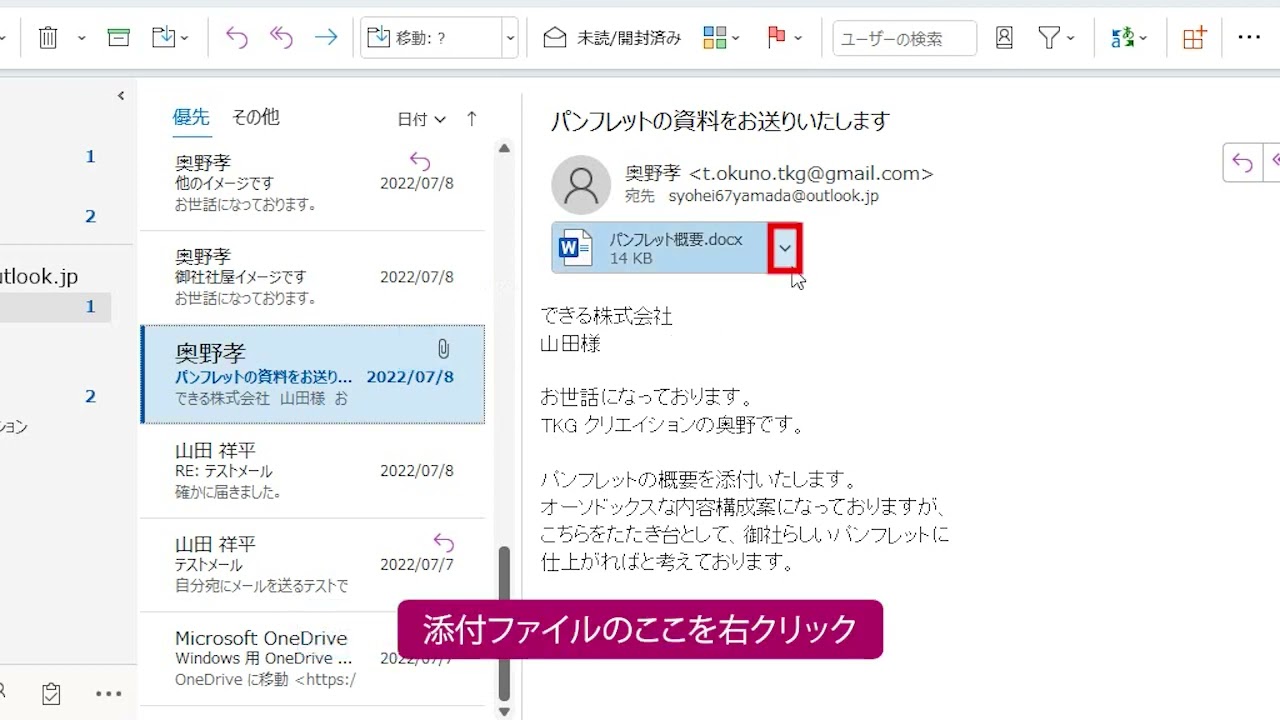The height and width of the screenshot is (720, 1280).
Task: Click Reply button in reading pane
Action: tap(1242, 162)
